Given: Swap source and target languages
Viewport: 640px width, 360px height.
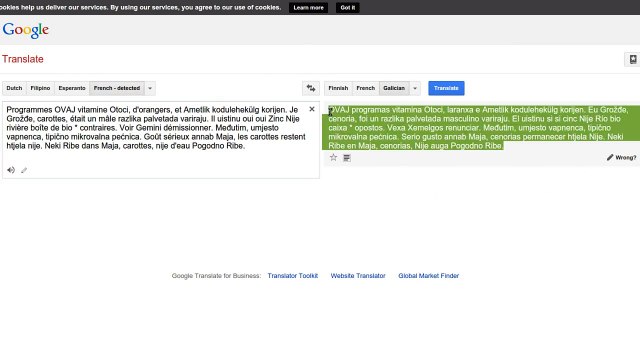Looking at the screenshot, I should click(311, 88).
